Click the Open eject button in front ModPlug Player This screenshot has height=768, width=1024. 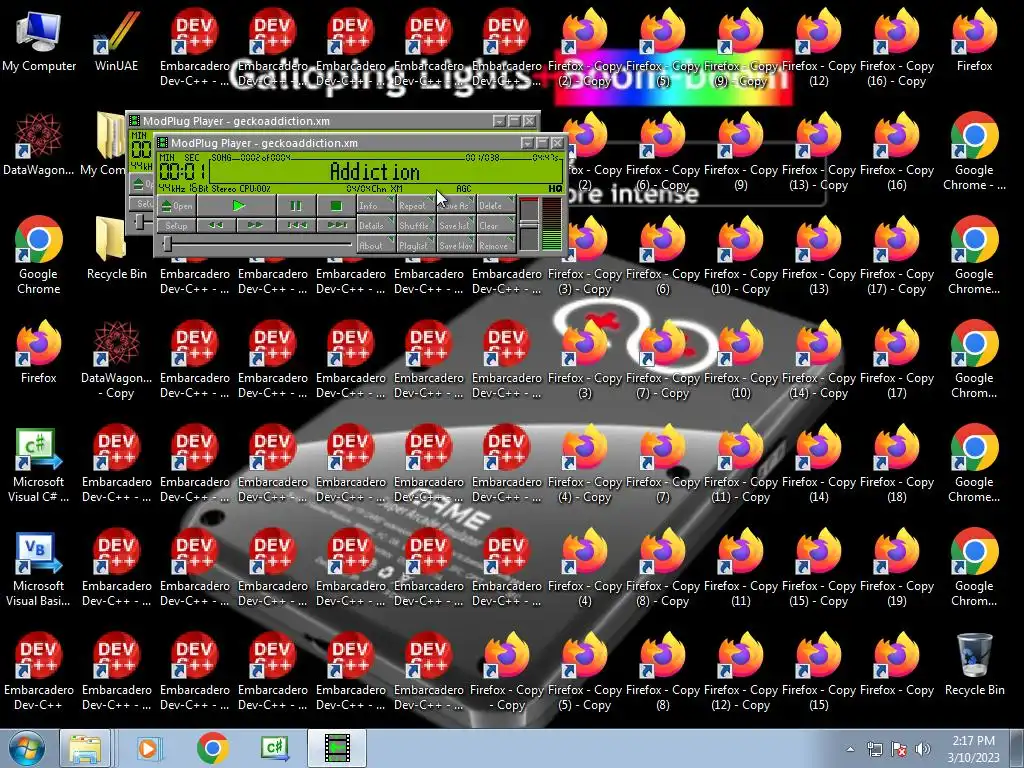click(x=176, y=206)
